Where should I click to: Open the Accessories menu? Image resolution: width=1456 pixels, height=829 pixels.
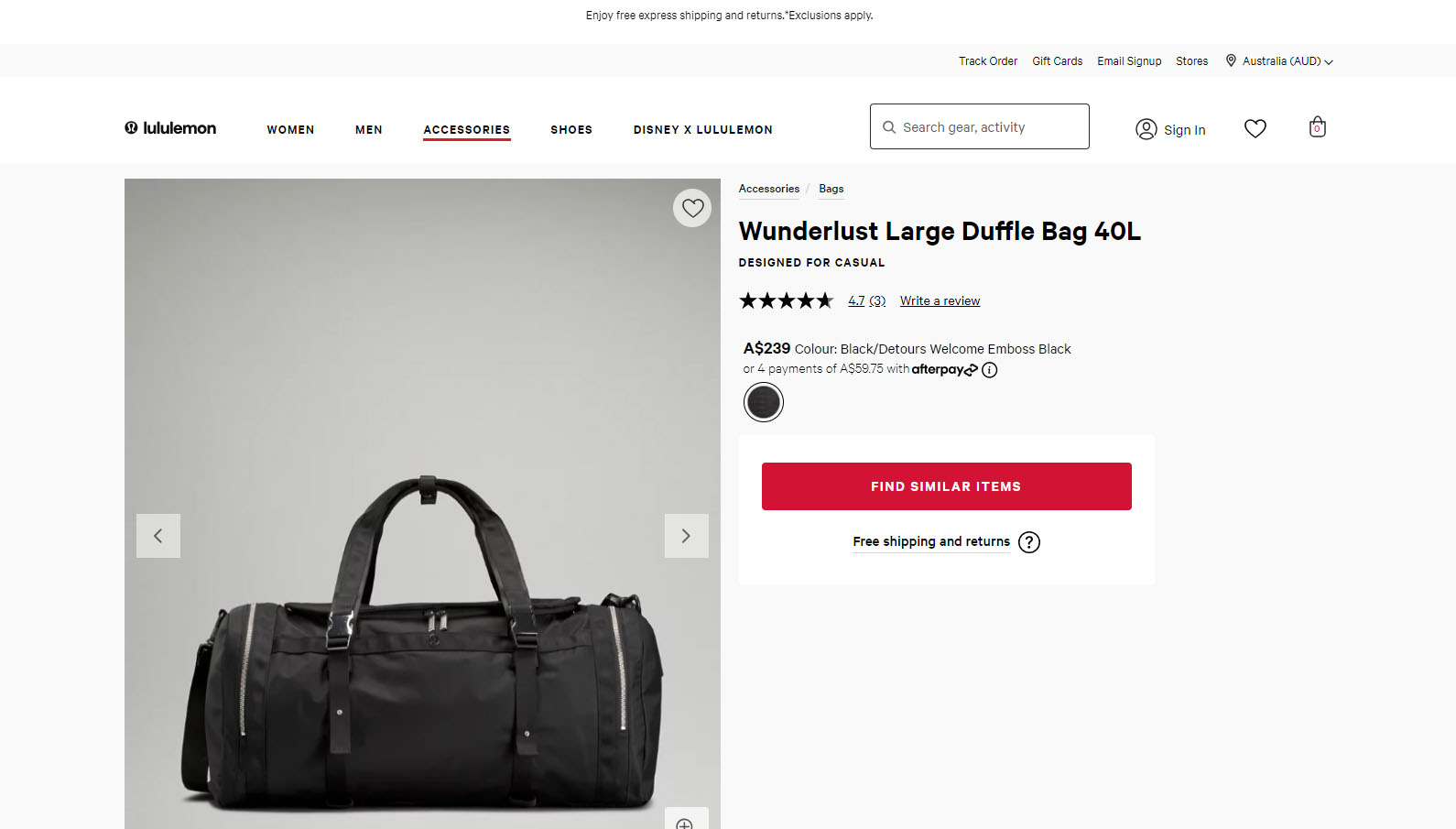click(466, 130)
